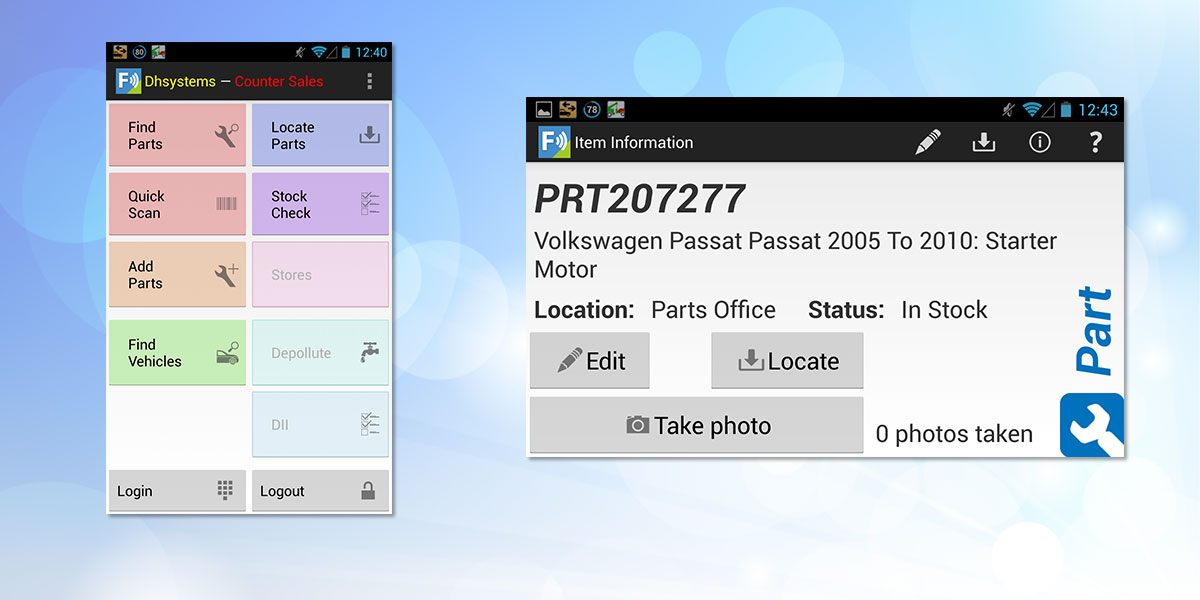Click the 0 photos taken counter

954,434
